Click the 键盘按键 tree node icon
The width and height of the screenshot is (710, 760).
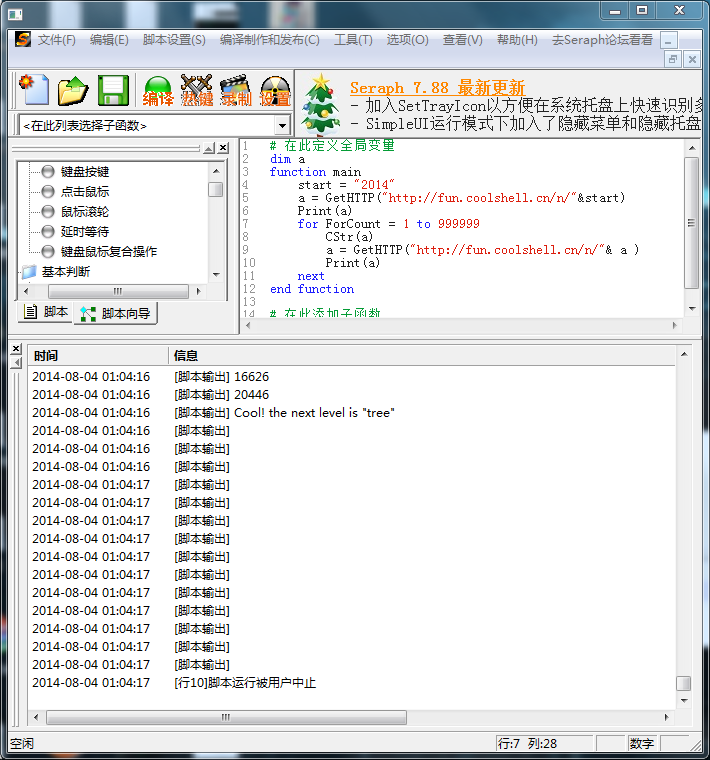tap(47, 172)
